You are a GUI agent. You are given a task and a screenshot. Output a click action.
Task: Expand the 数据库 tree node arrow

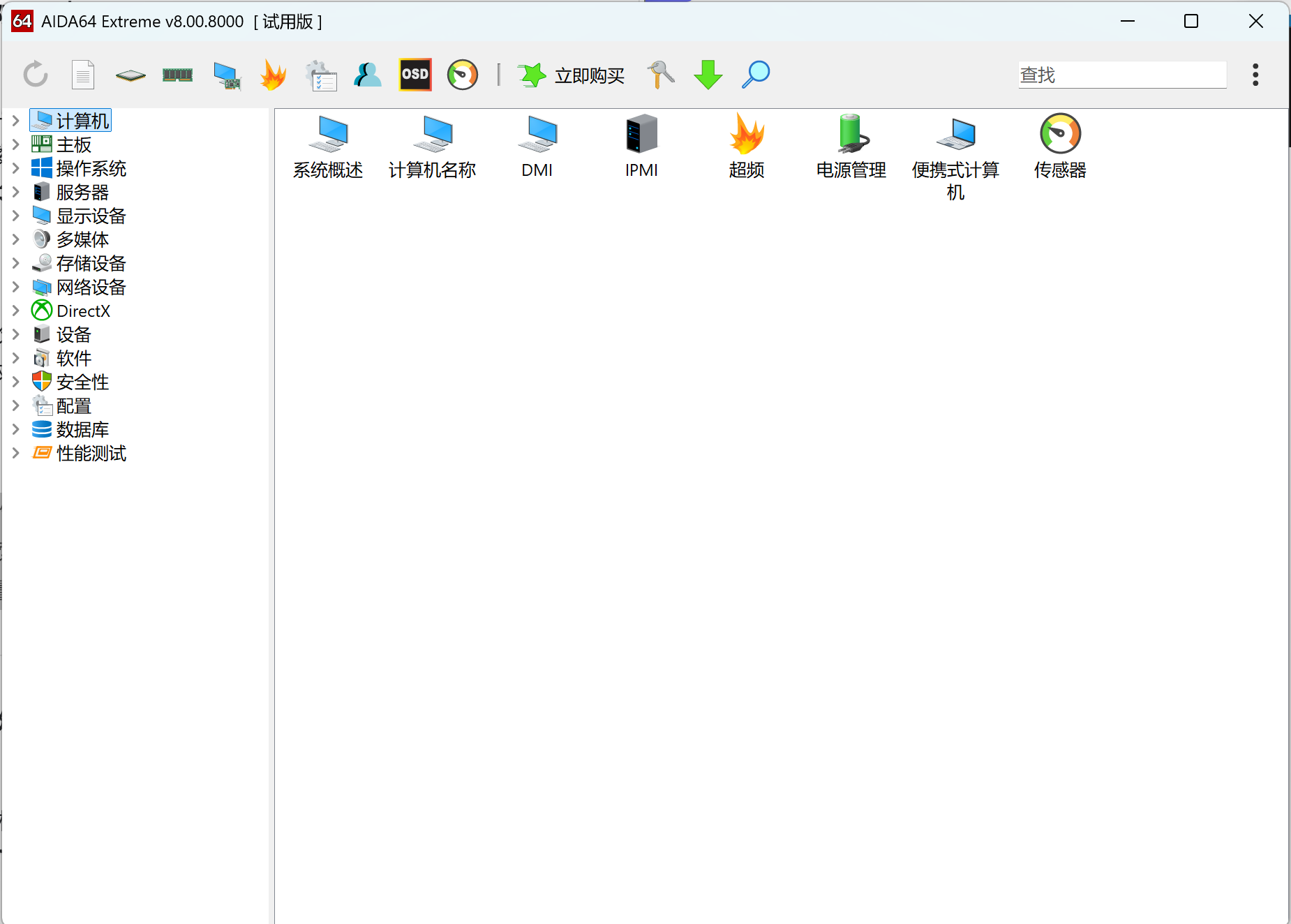(15, 429)
